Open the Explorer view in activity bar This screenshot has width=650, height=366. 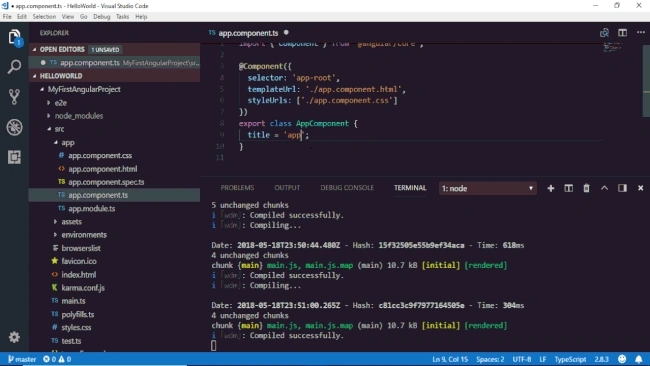[15, 37]
